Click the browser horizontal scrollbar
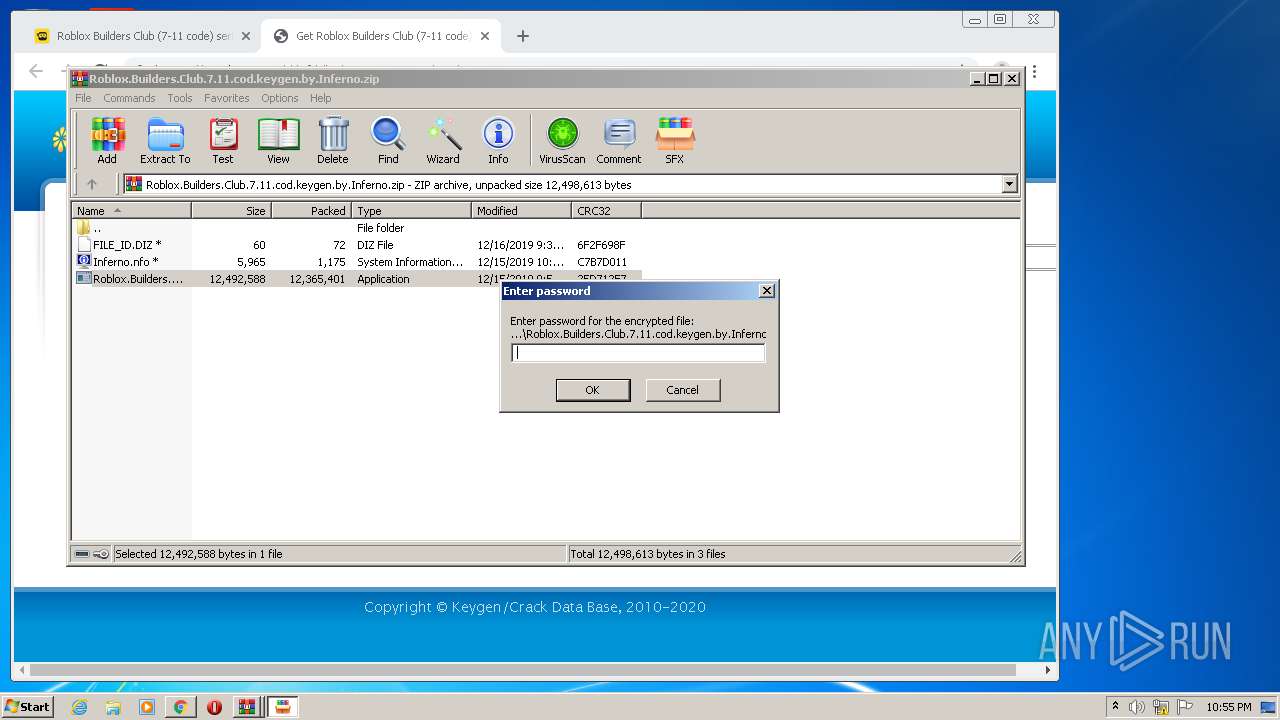 point(523,670)
